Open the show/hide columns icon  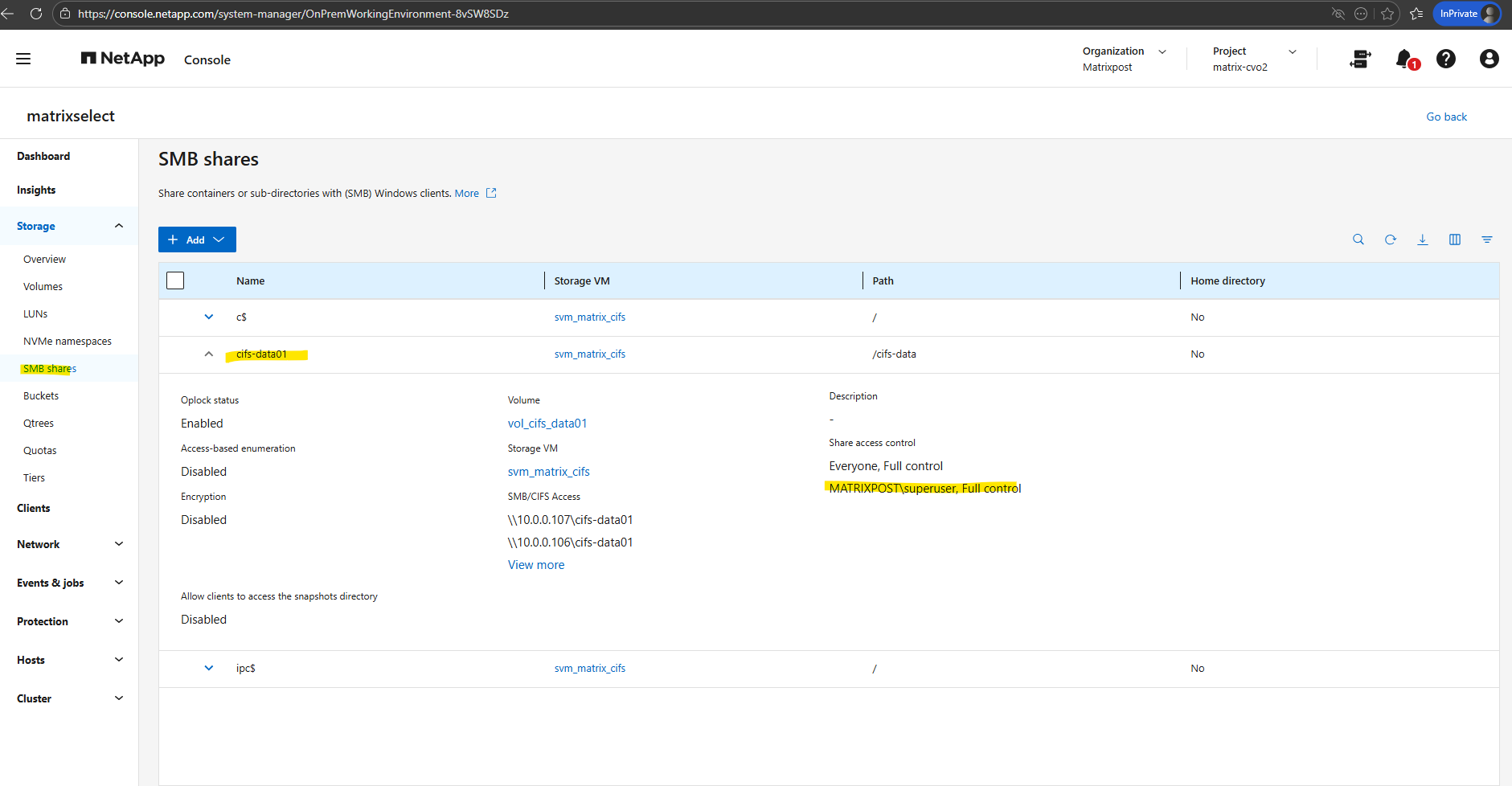point(1455,239)
